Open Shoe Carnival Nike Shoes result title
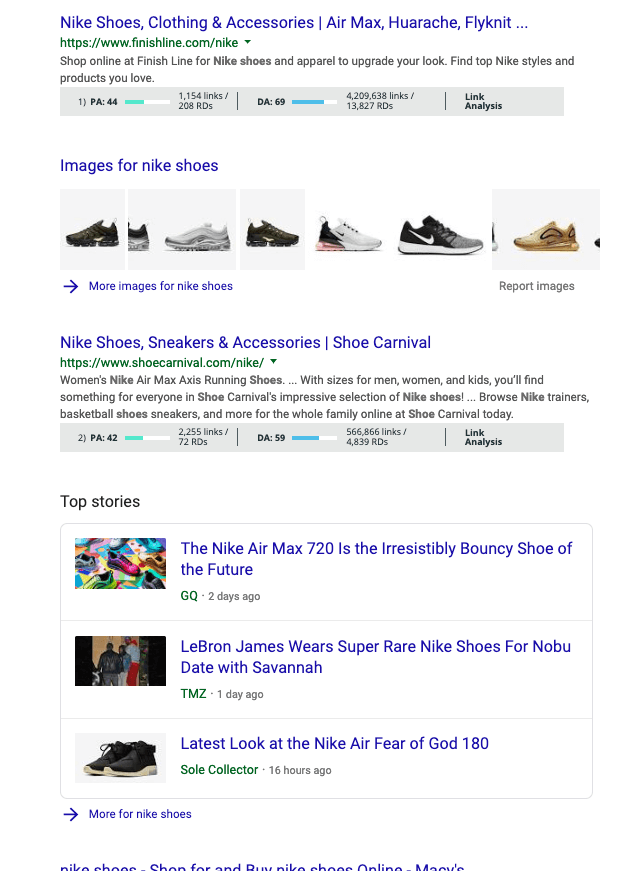Viewport: 641px width, 871px height. pos(246,343)
